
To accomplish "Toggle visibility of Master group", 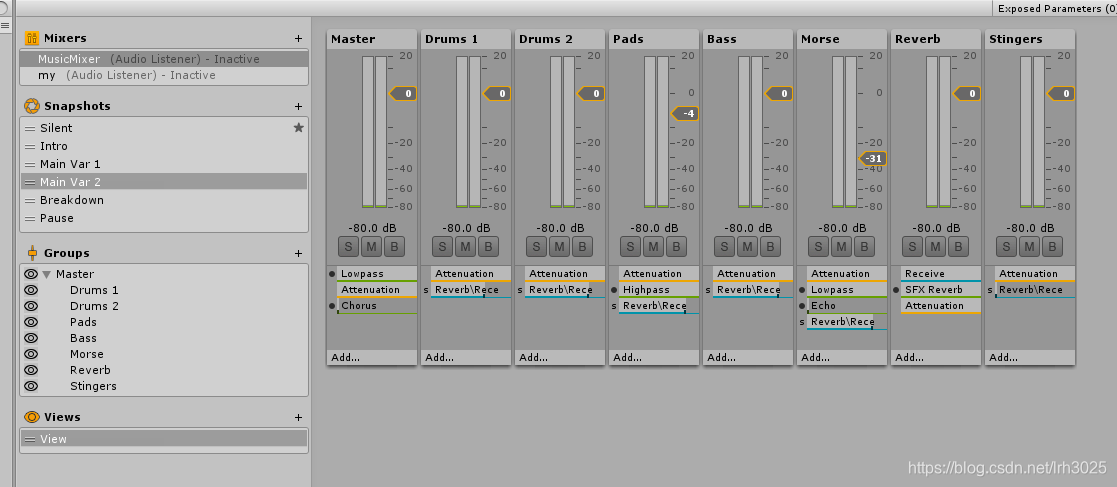I will pyautogui.click(x=31, y=274).
